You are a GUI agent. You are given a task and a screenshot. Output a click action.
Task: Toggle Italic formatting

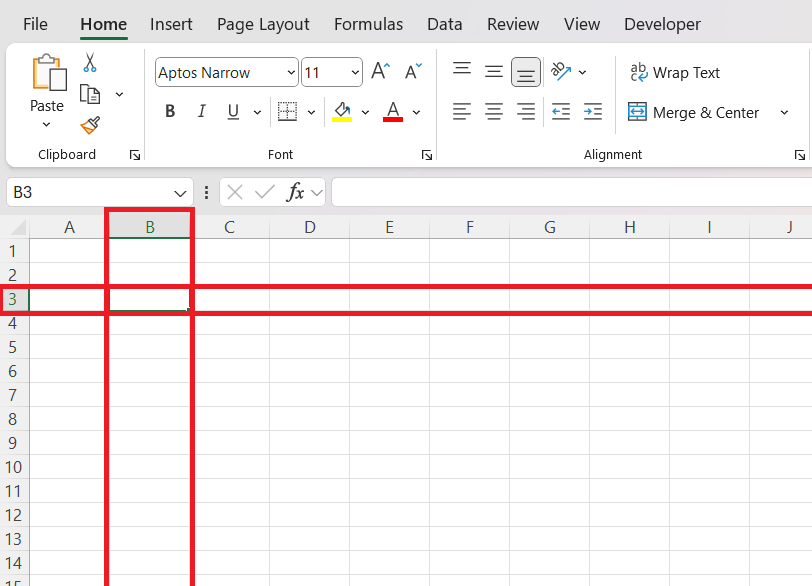[201, 111]
